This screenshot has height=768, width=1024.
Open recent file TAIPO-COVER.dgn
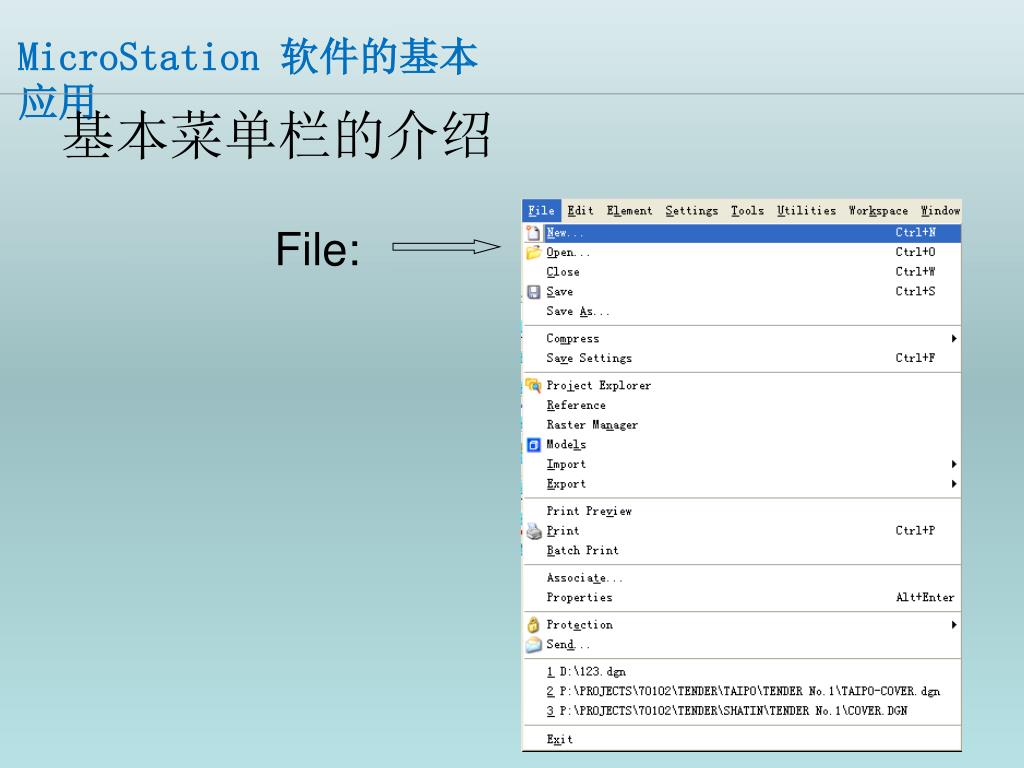(x=742, y=691)
